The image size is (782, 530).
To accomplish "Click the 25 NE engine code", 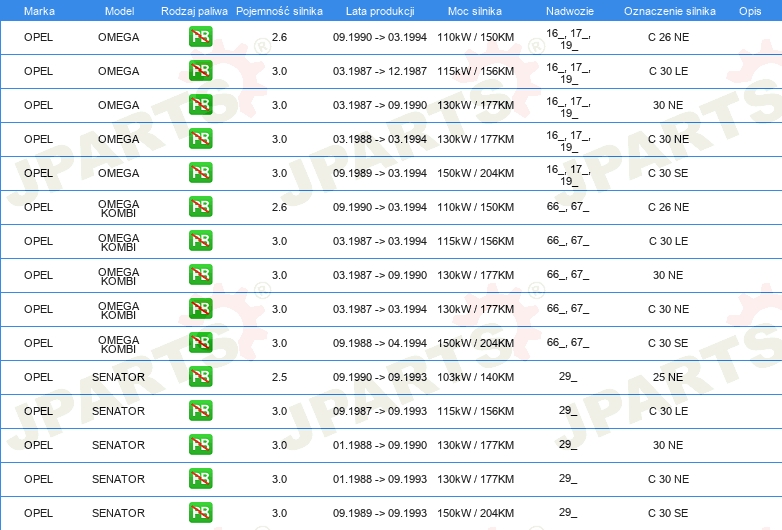I will pyautogui.click(x=668, y=377).
